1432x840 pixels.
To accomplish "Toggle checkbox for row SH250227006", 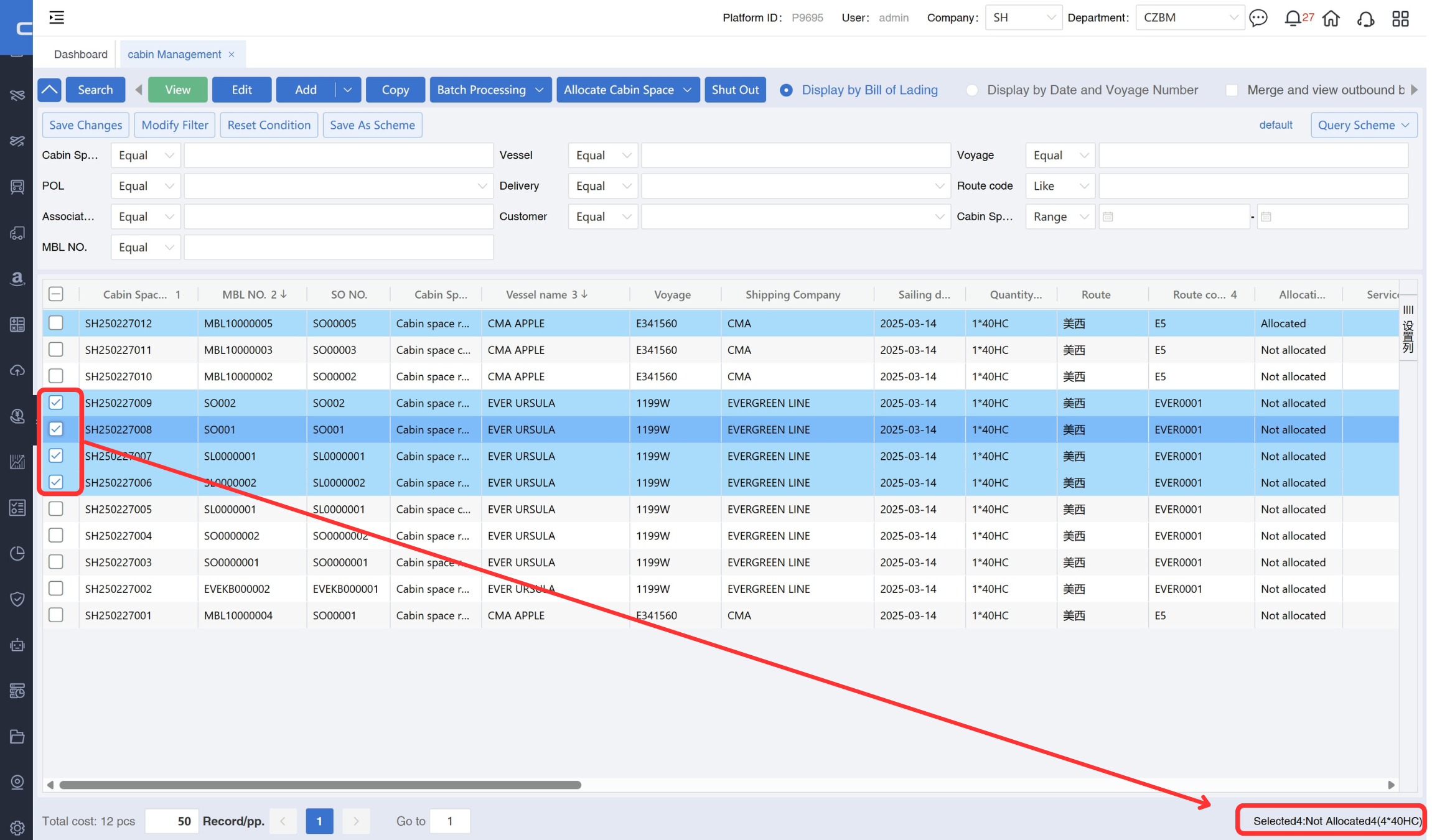I will tap(57, 483).
